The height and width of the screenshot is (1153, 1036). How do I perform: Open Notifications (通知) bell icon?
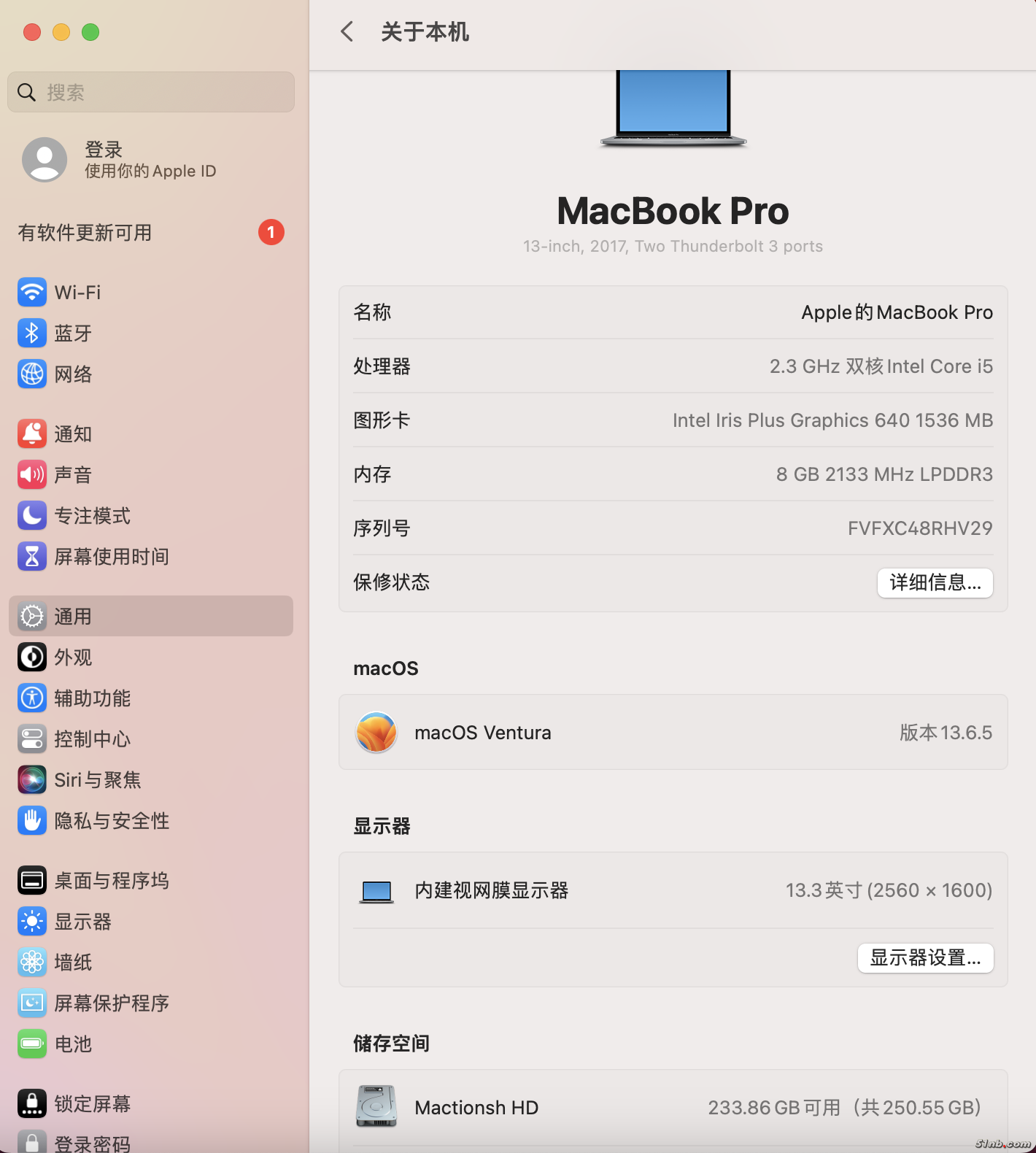32,434
